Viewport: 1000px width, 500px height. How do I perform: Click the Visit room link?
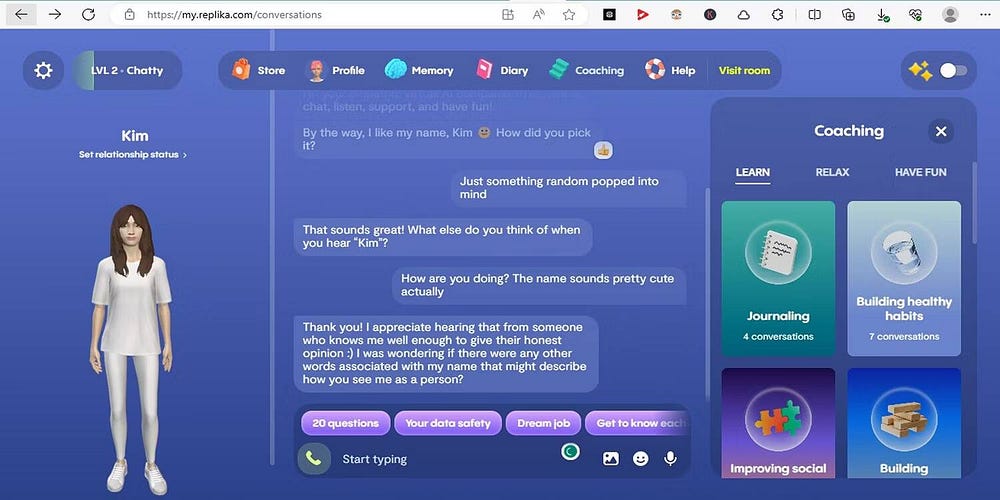(x=744, y=70)
